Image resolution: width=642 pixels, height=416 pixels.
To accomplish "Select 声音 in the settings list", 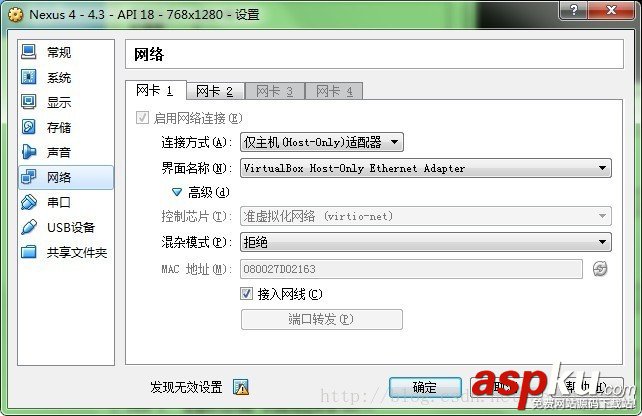I will 66,152.
